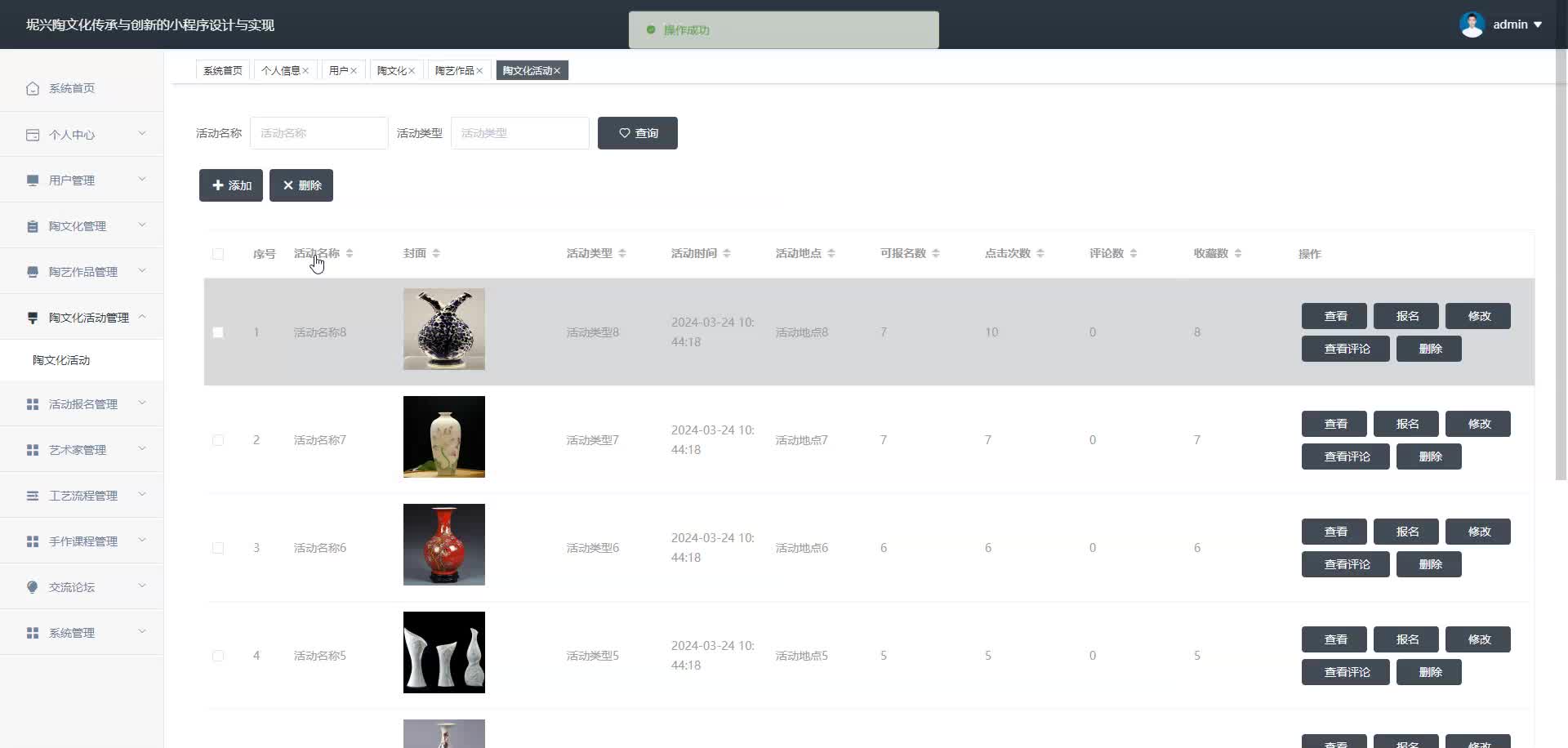The width and height of the screenshot is (1568, 748).
Task: Click the bulk 删除 button
Action: pyautogui.click(x=301, y=185)
